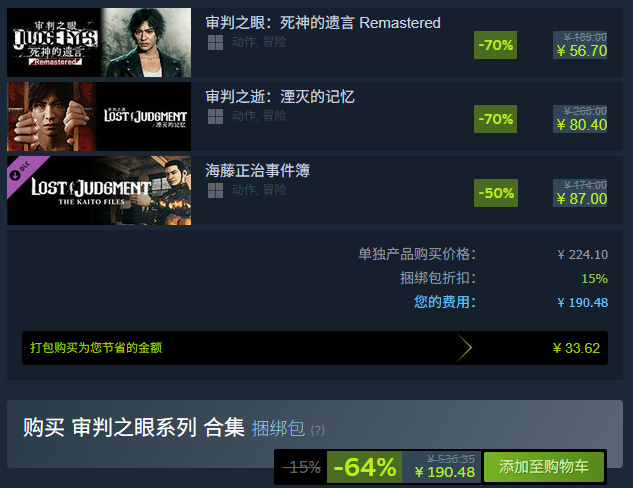
Task: Click the 添加至购物车 button
Action: pos(544,467)
